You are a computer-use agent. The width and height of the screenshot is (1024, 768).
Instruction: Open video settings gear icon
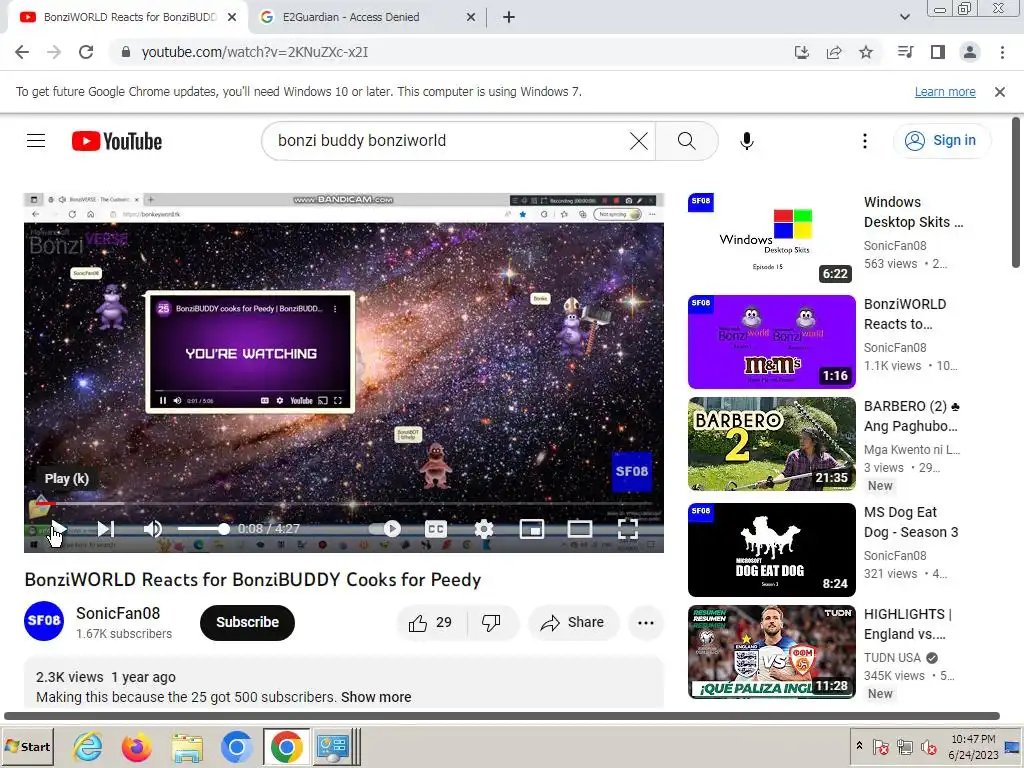(x=484, y=529)
